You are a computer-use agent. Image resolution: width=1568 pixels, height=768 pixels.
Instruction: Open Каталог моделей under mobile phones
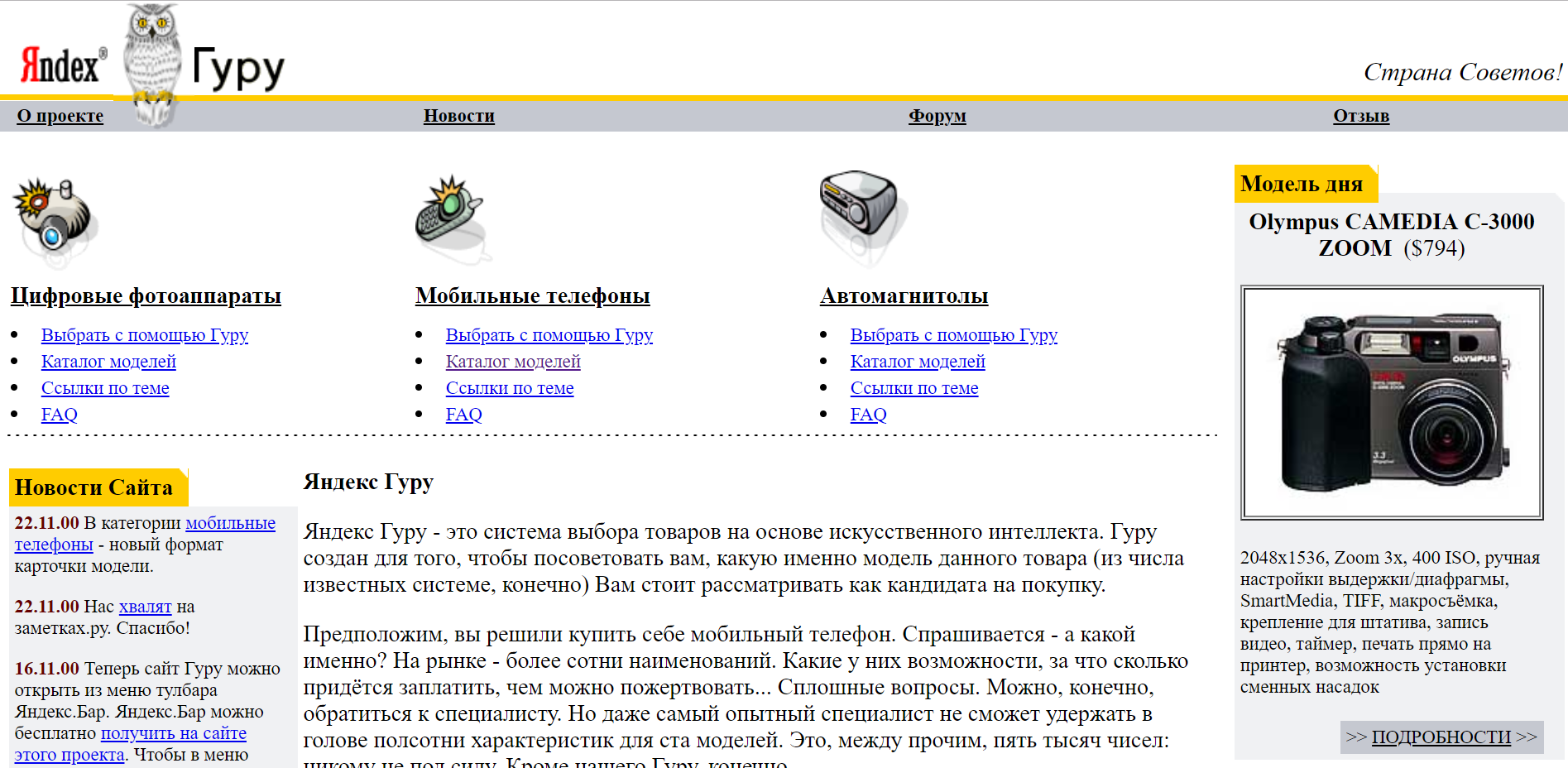(x=513, y=362)
